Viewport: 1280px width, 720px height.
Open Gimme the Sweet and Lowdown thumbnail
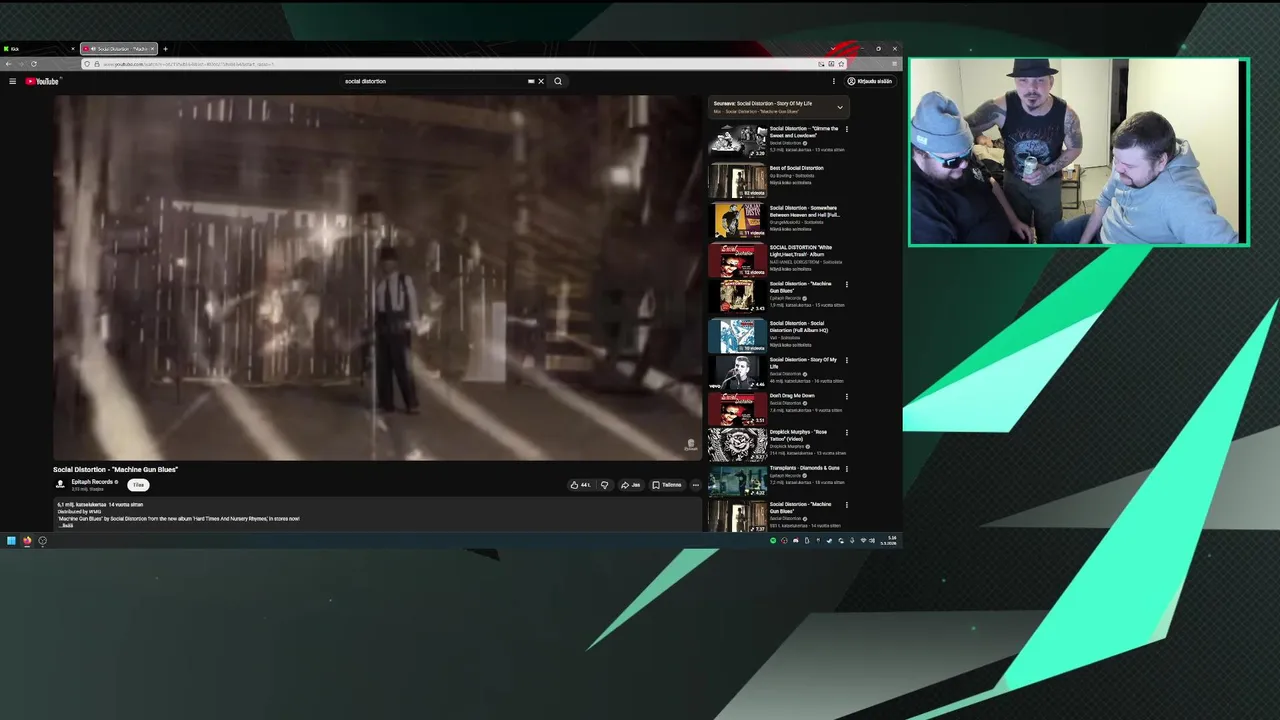pyautogui.click(x=737, y=140)
